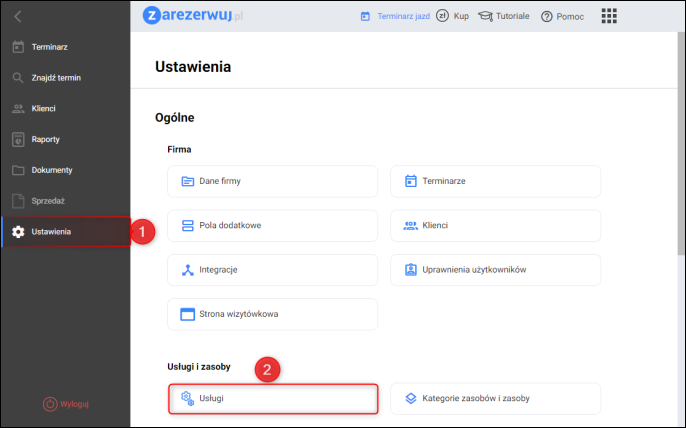Click the Raporty report icon

18,139
